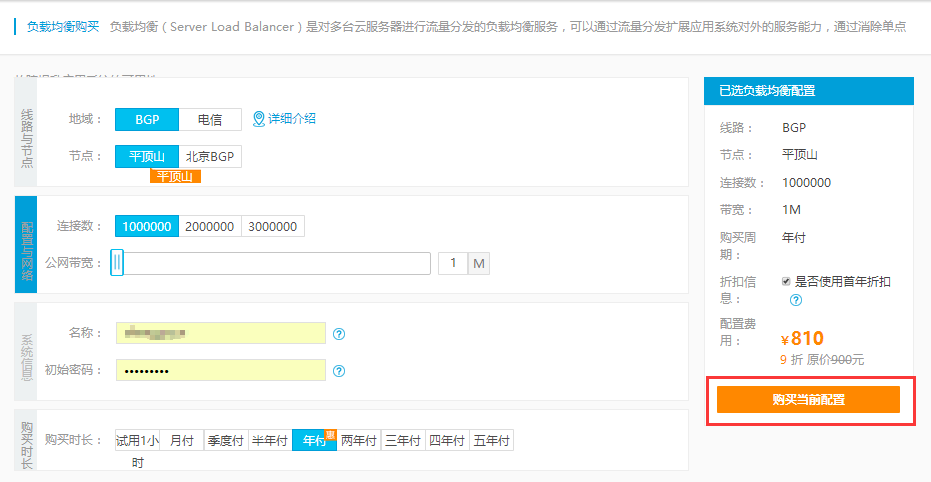Toggle the first-year discount checkbox
Screen dimensions: 931x482
(x=786, y=282)
